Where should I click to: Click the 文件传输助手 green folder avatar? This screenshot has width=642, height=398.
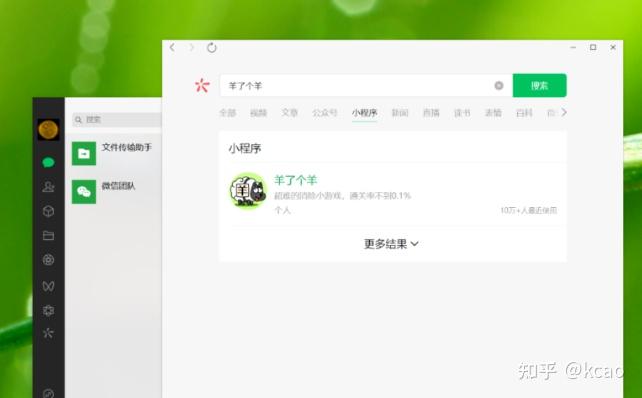click(84, 153)
